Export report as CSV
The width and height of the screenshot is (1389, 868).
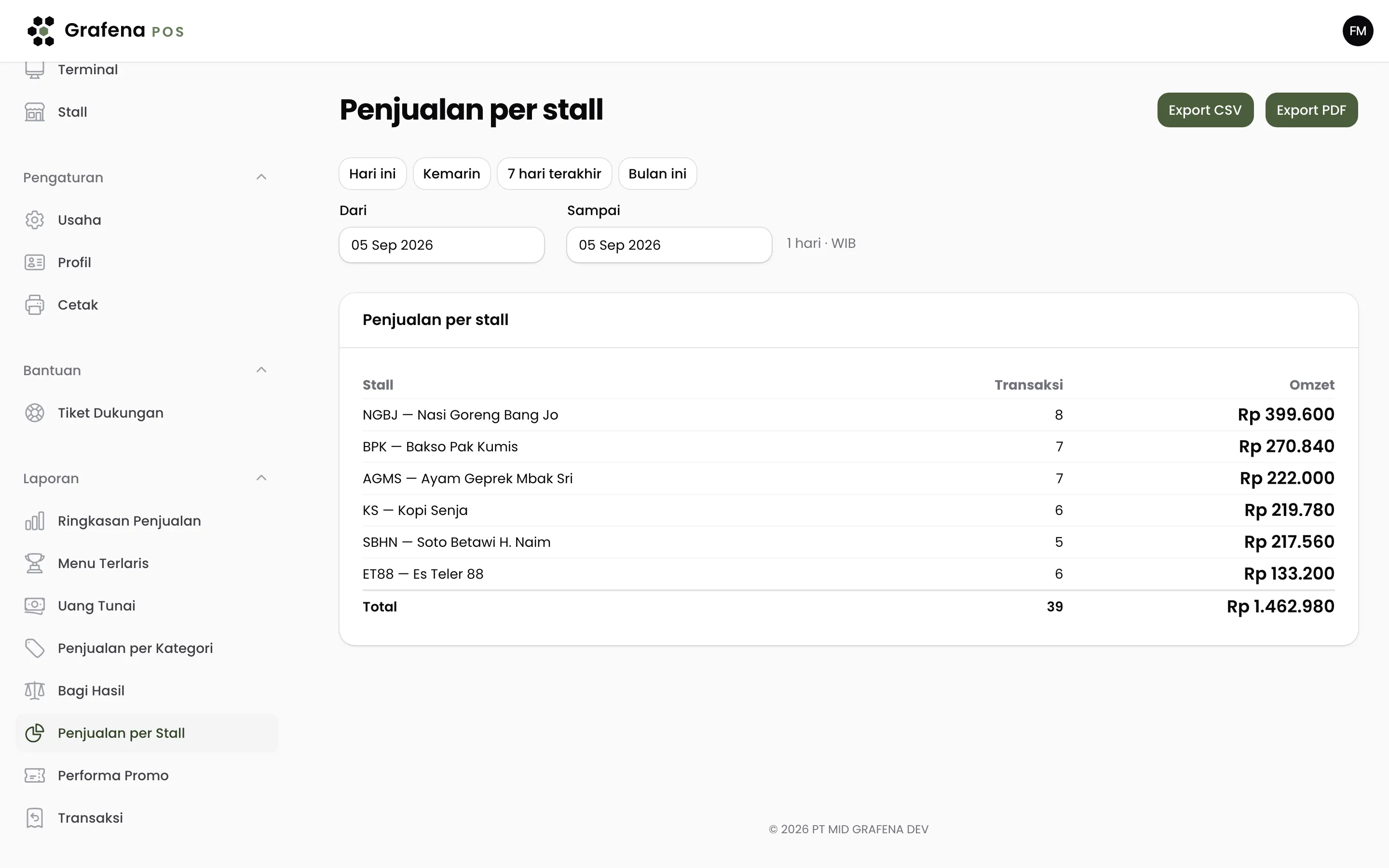1205,109
